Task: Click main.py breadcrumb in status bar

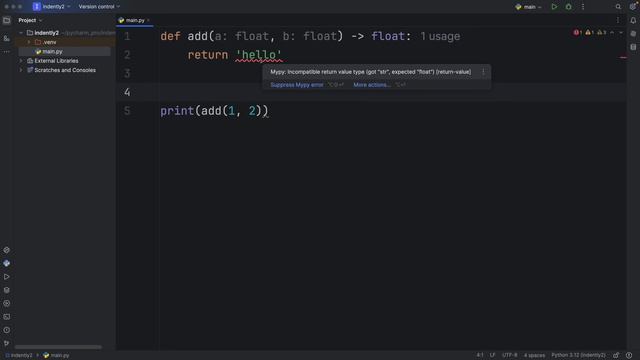Action: [x=56, y=356]
